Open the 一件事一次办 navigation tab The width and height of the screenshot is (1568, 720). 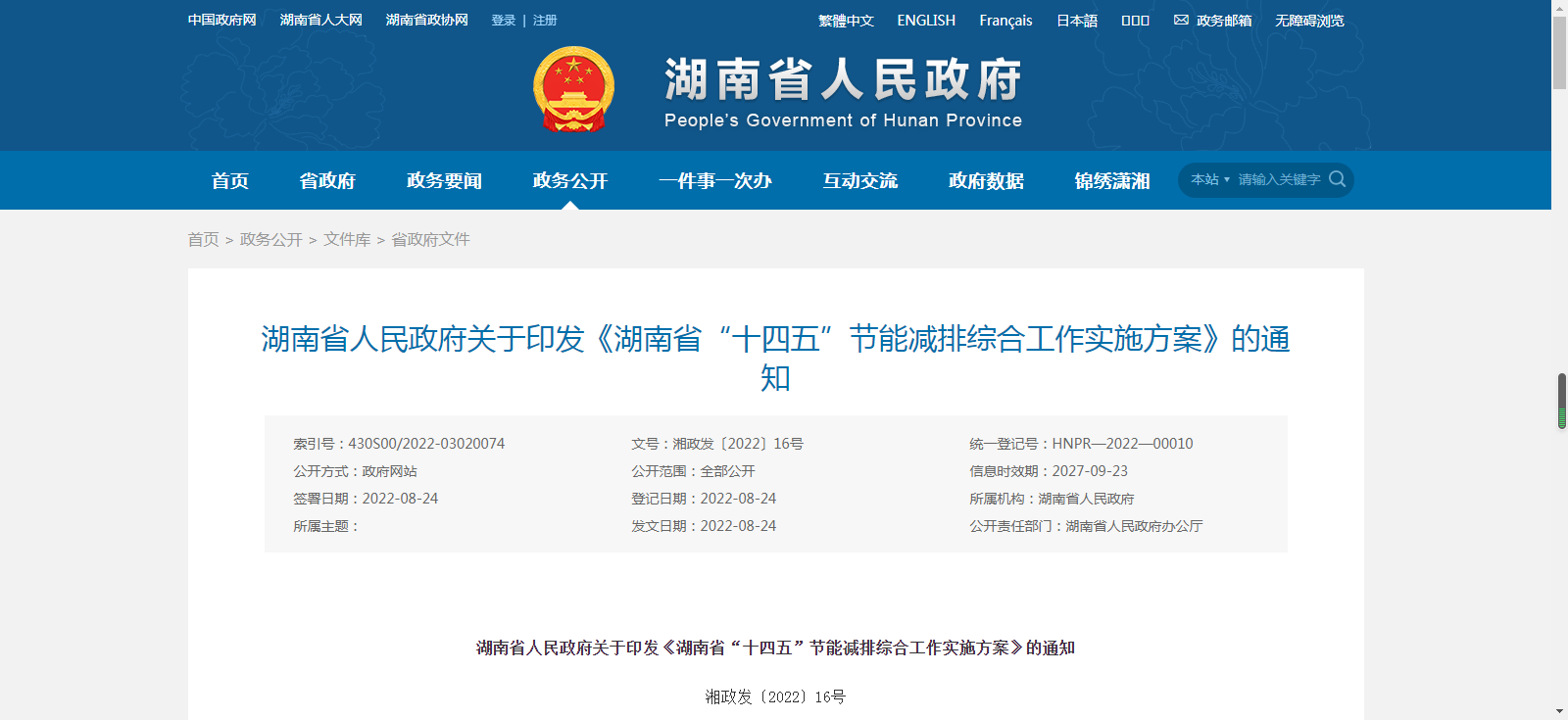point(715,180)
